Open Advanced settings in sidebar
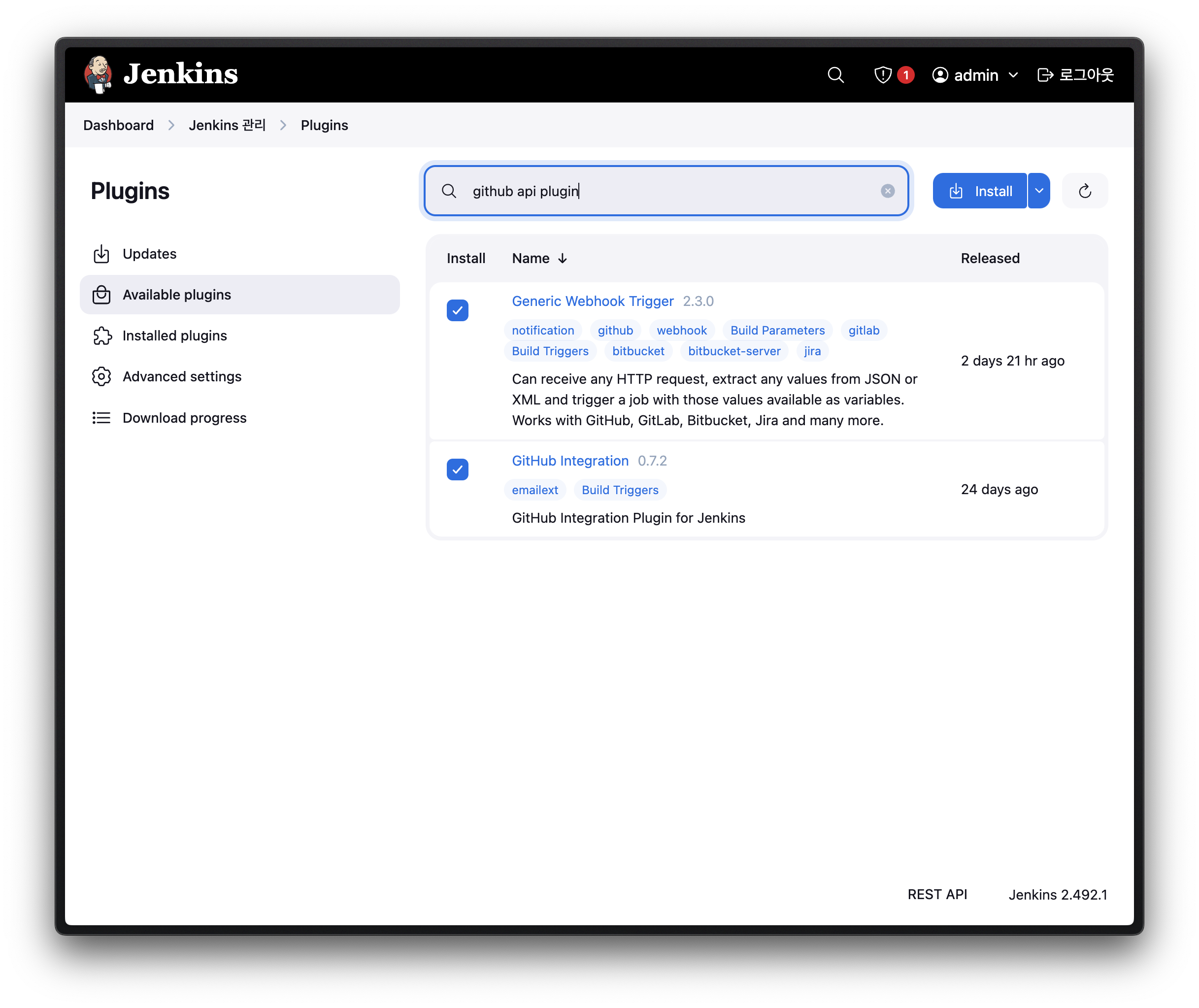Screen dimensions: 1199x1008 point(240,376)
